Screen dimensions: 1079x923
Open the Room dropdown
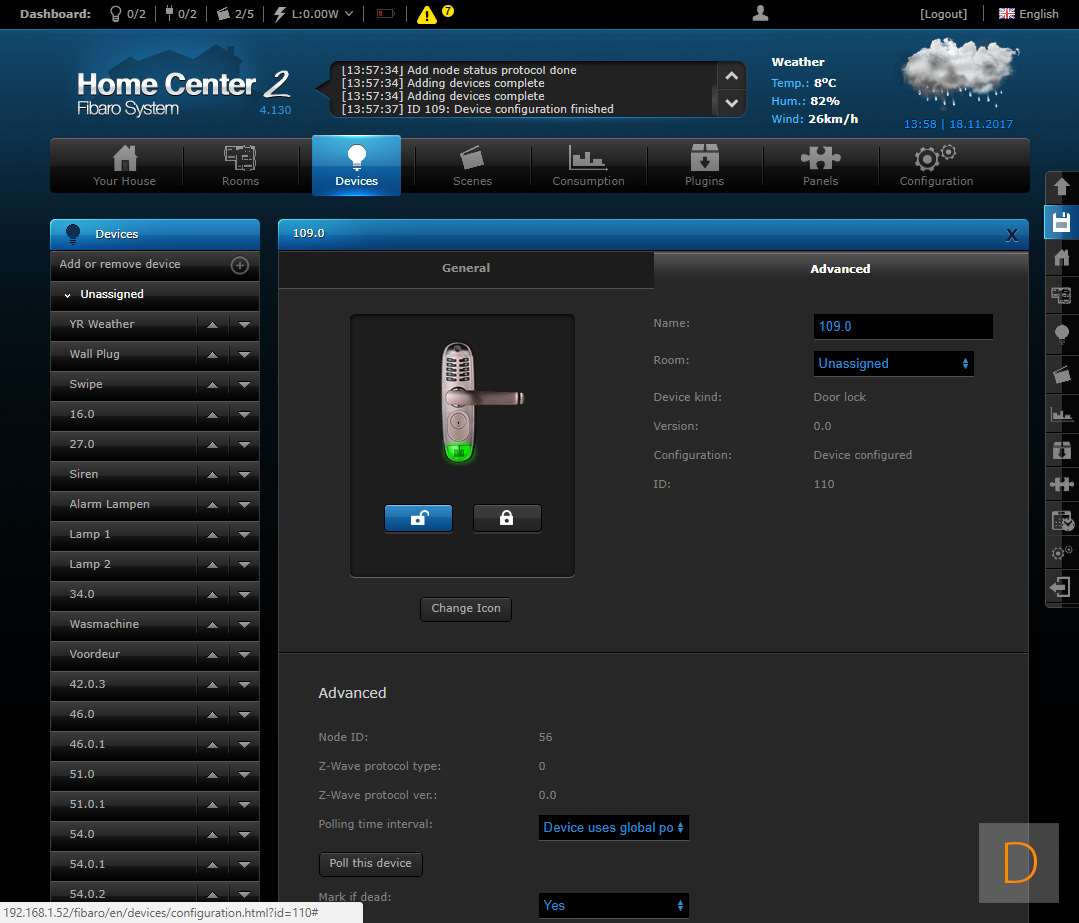tap(892, 363)
